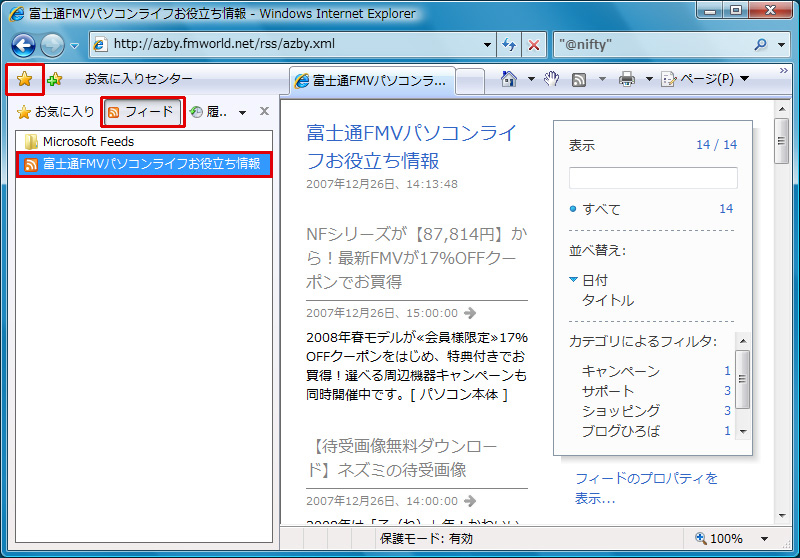Image resolution: width=800 pixels, height=558 pixels.
Task: Click the お気に入りセンター label
Action: (138, 79)
